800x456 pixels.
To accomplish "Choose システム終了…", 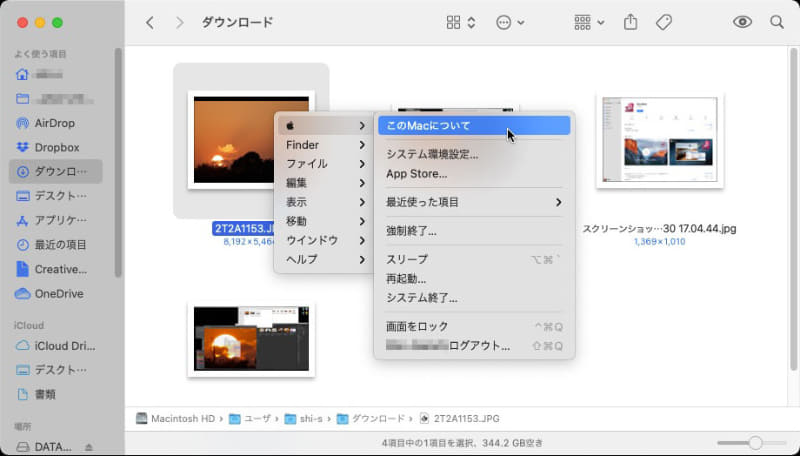I will [x=474, y=298].
